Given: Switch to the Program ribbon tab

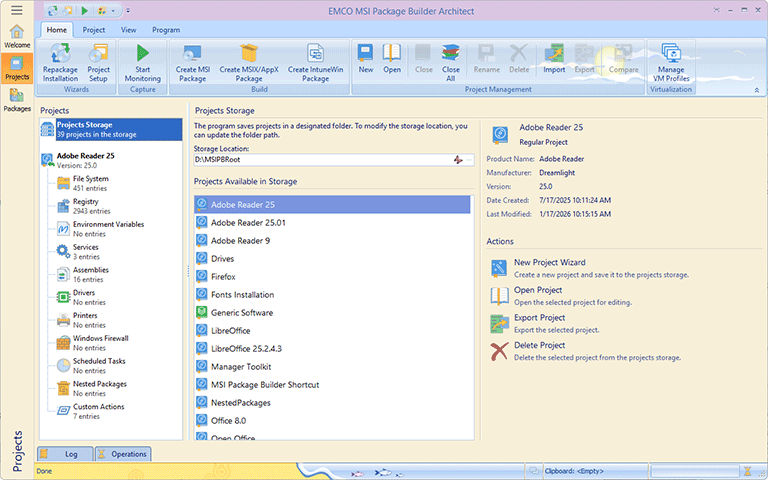Looking at the screenshot, I should [x=166, y=30].
